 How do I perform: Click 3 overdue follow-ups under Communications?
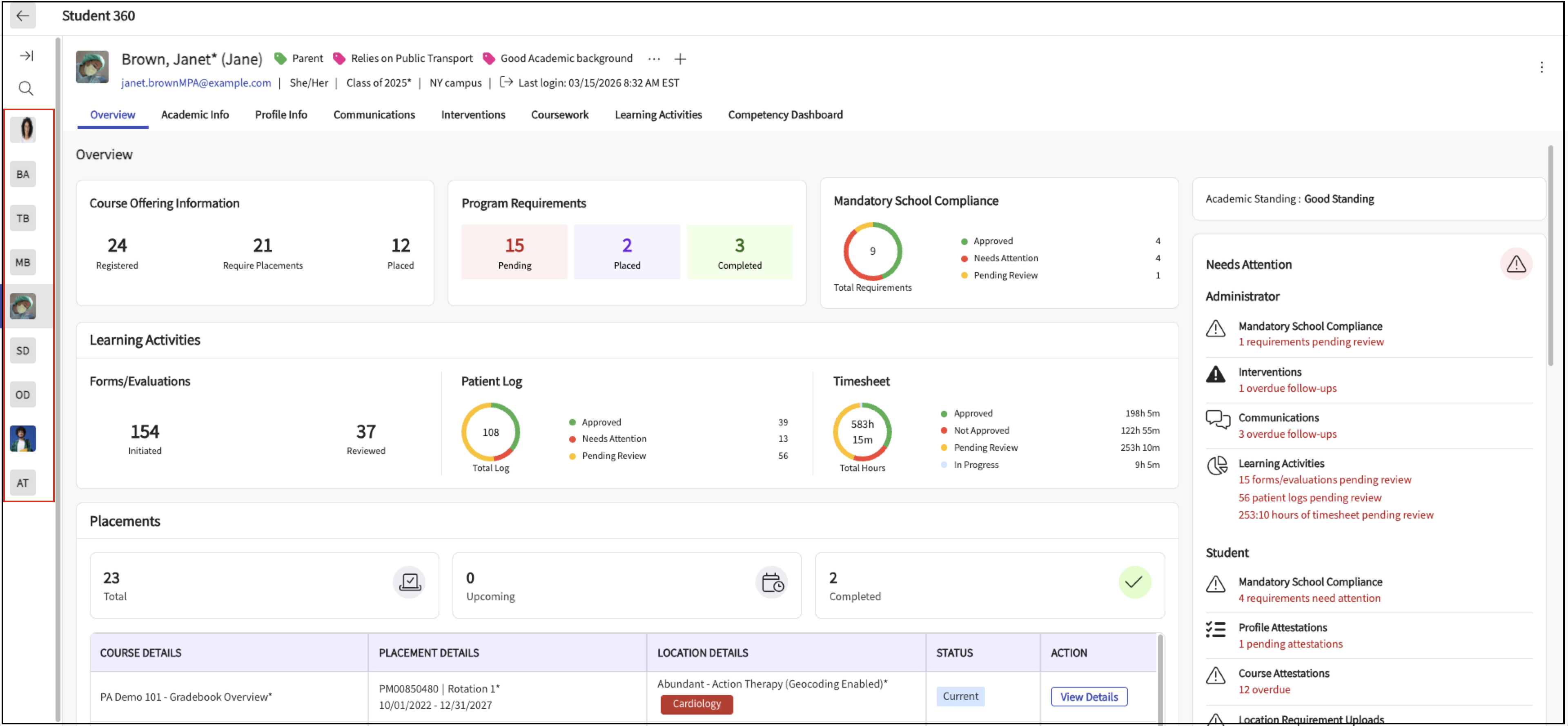(1287, 434)
